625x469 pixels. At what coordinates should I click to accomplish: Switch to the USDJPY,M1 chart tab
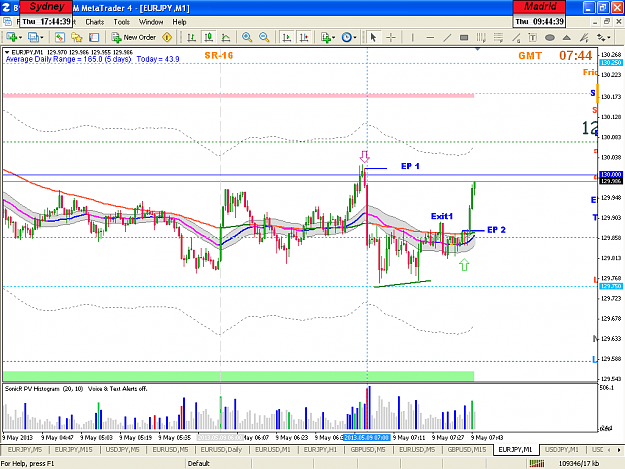tap(561, 449)
